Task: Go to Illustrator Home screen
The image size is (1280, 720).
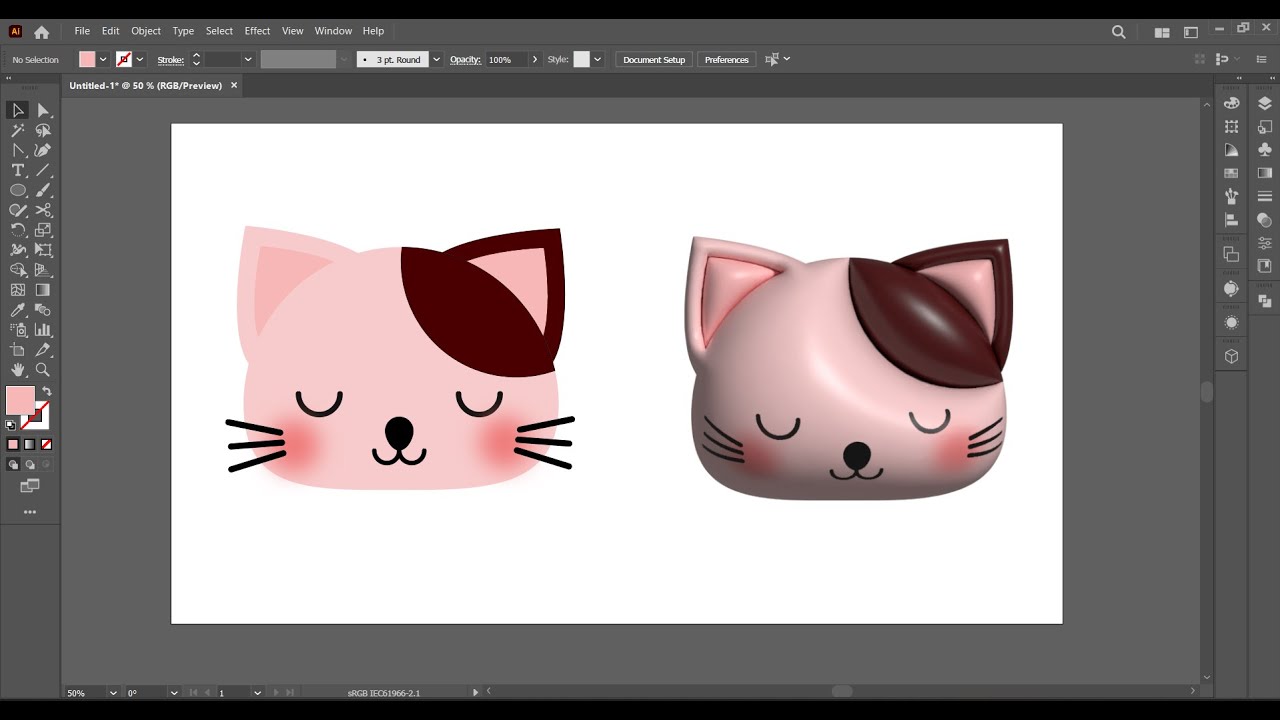Action: [x=41, y=32]
